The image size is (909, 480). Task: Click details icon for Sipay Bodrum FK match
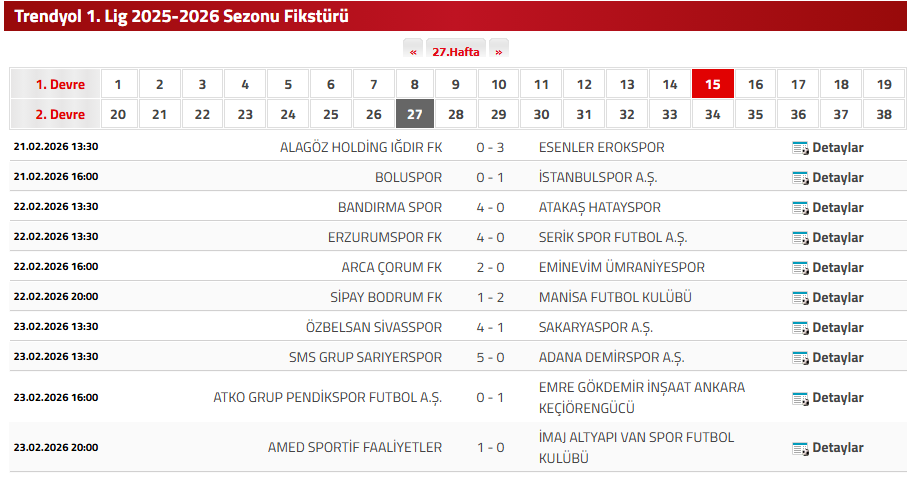point(800,298)
